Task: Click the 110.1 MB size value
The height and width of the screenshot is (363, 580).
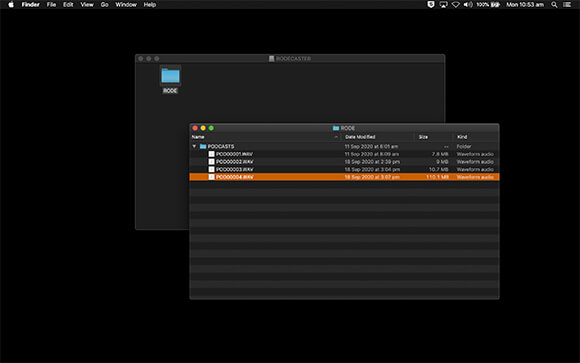Action: click(437, 177)
